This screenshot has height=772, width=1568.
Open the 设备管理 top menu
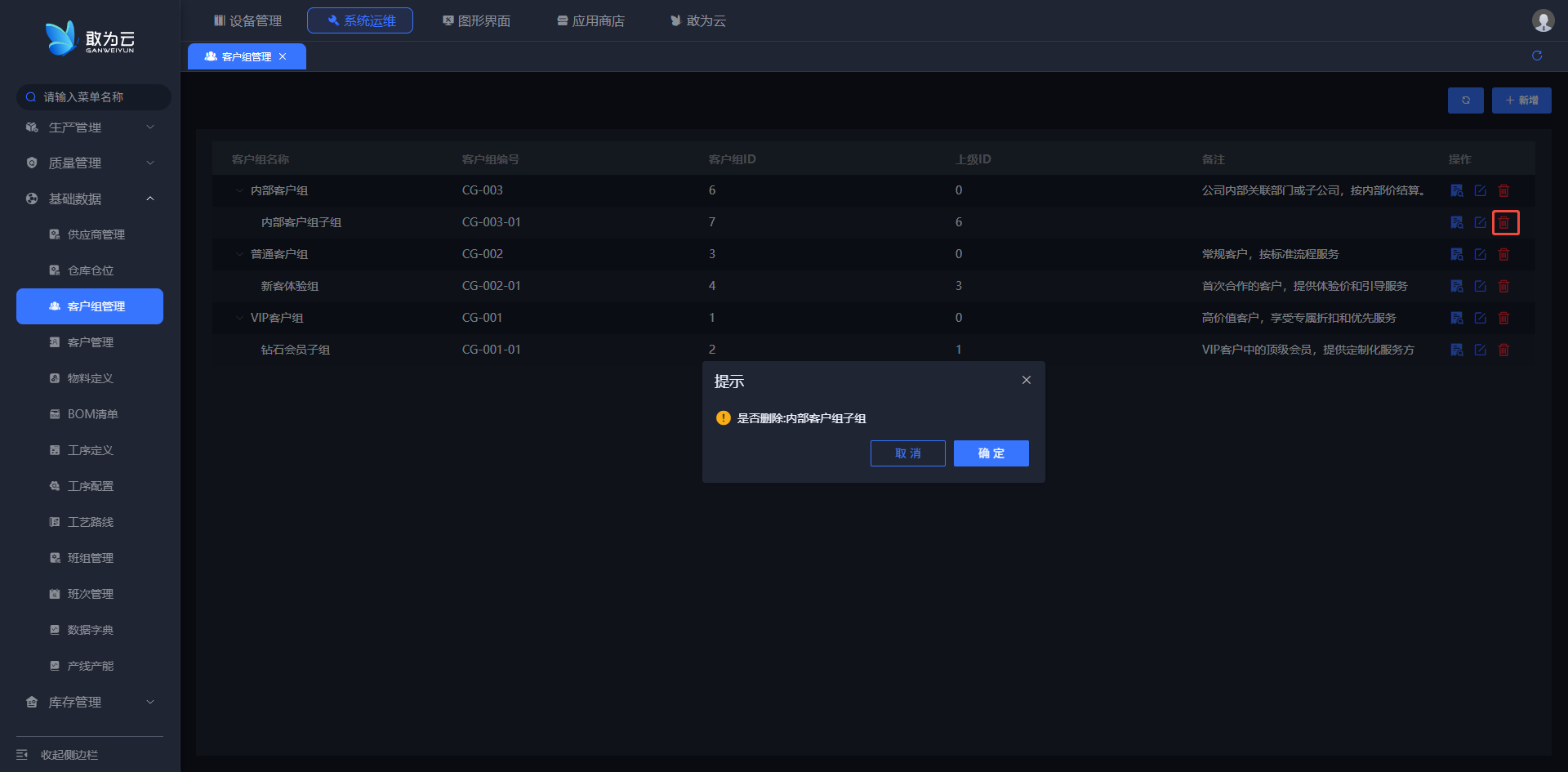click(x=247, y=20)
